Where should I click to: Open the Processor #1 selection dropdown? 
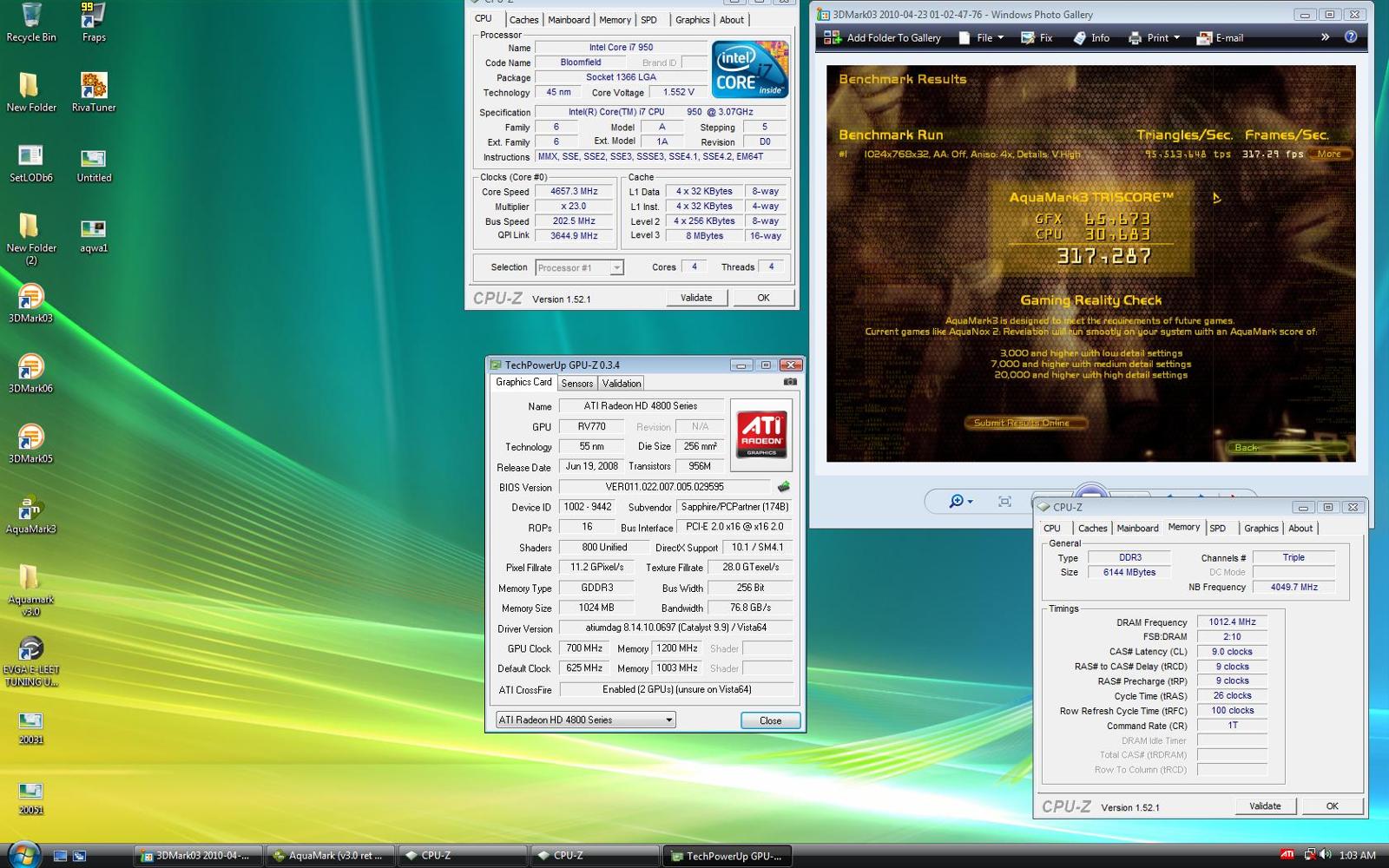coord(579,267)
